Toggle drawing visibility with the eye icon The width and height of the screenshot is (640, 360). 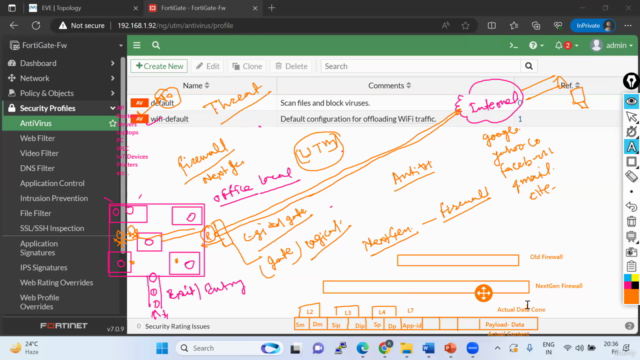coord(631,101)
